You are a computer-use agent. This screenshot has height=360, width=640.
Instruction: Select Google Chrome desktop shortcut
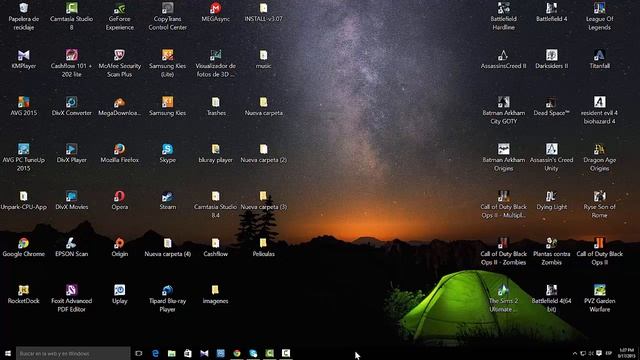[24, 247]
